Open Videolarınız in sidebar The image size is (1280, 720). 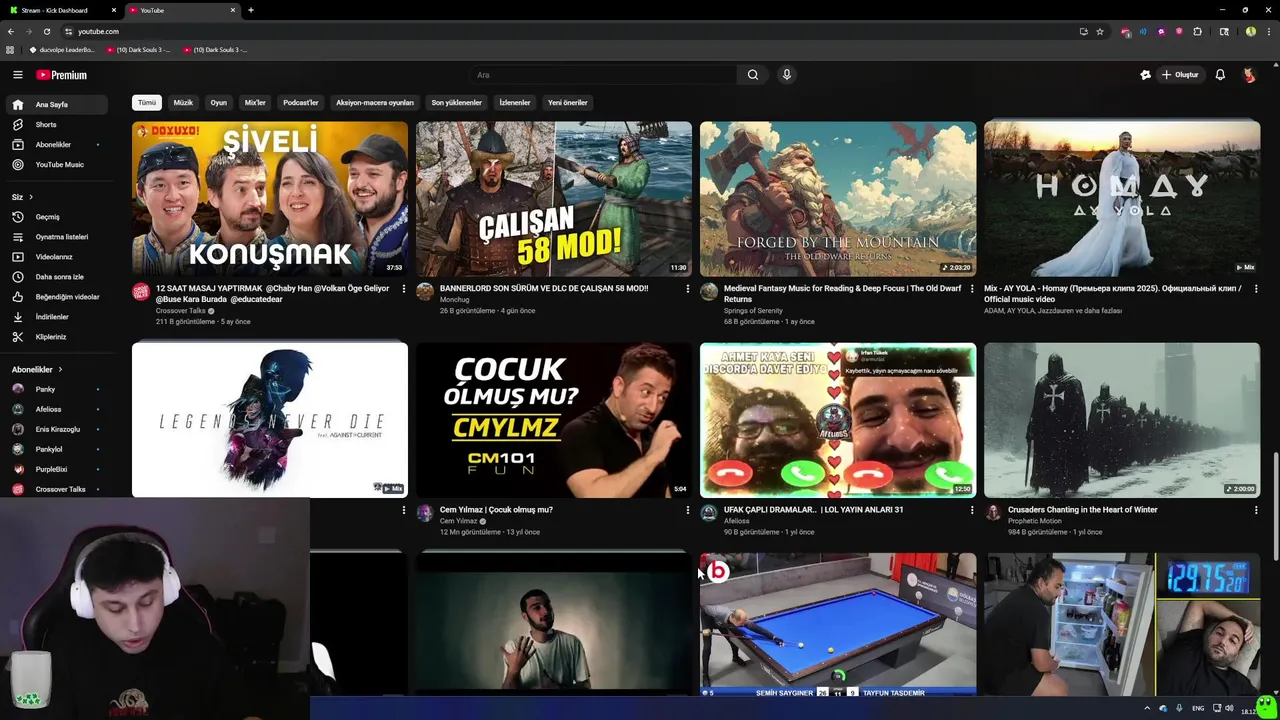(59, 257)
